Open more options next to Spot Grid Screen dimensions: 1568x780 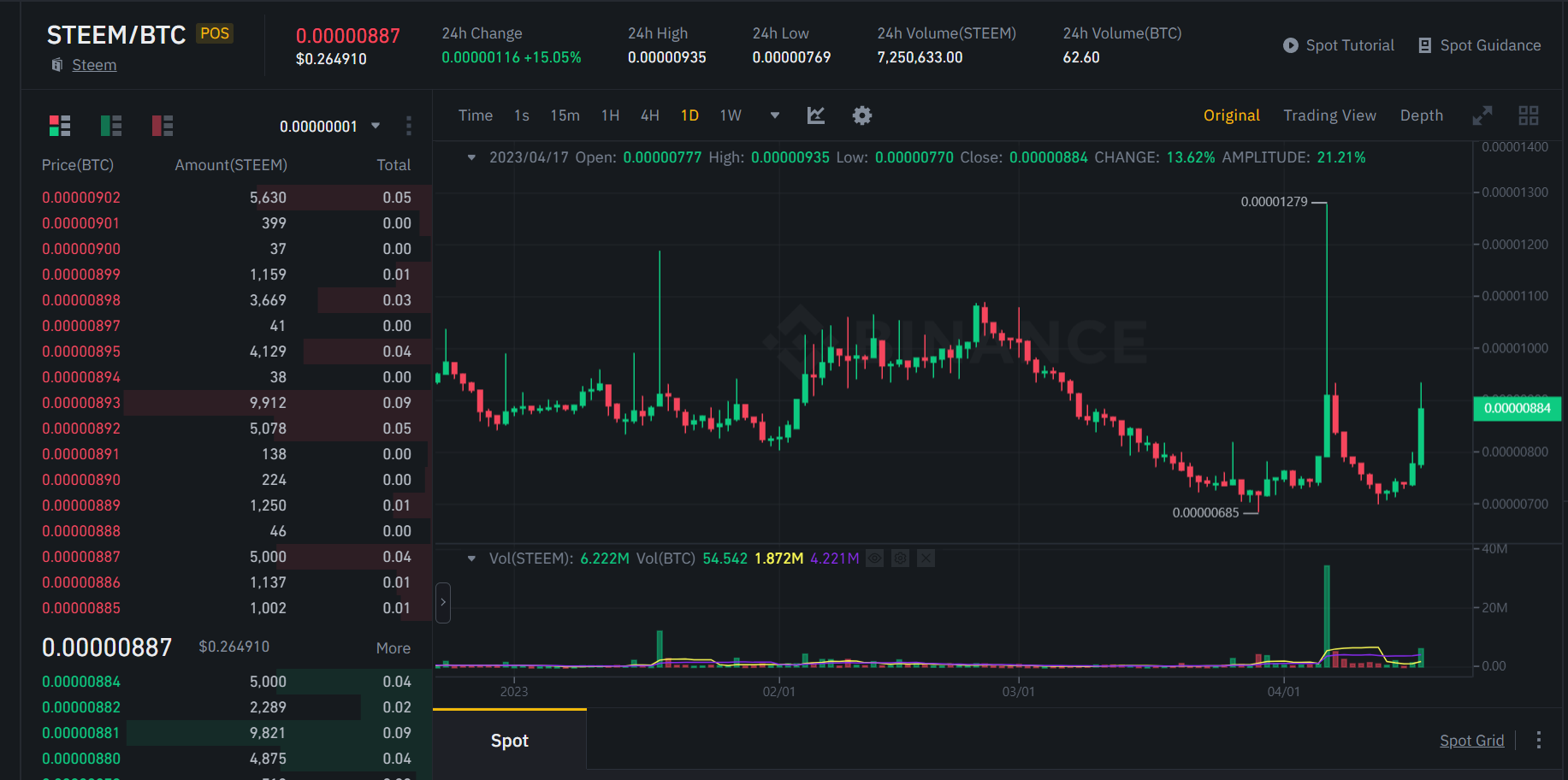1539,741
